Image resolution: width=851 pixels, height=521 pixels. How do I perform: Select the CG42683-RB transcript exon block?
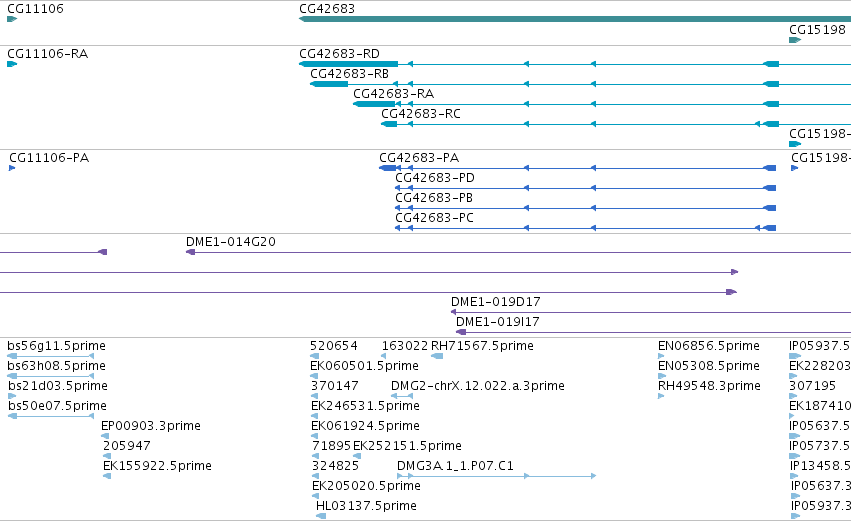pyautogui.click(x=329, y=84)
